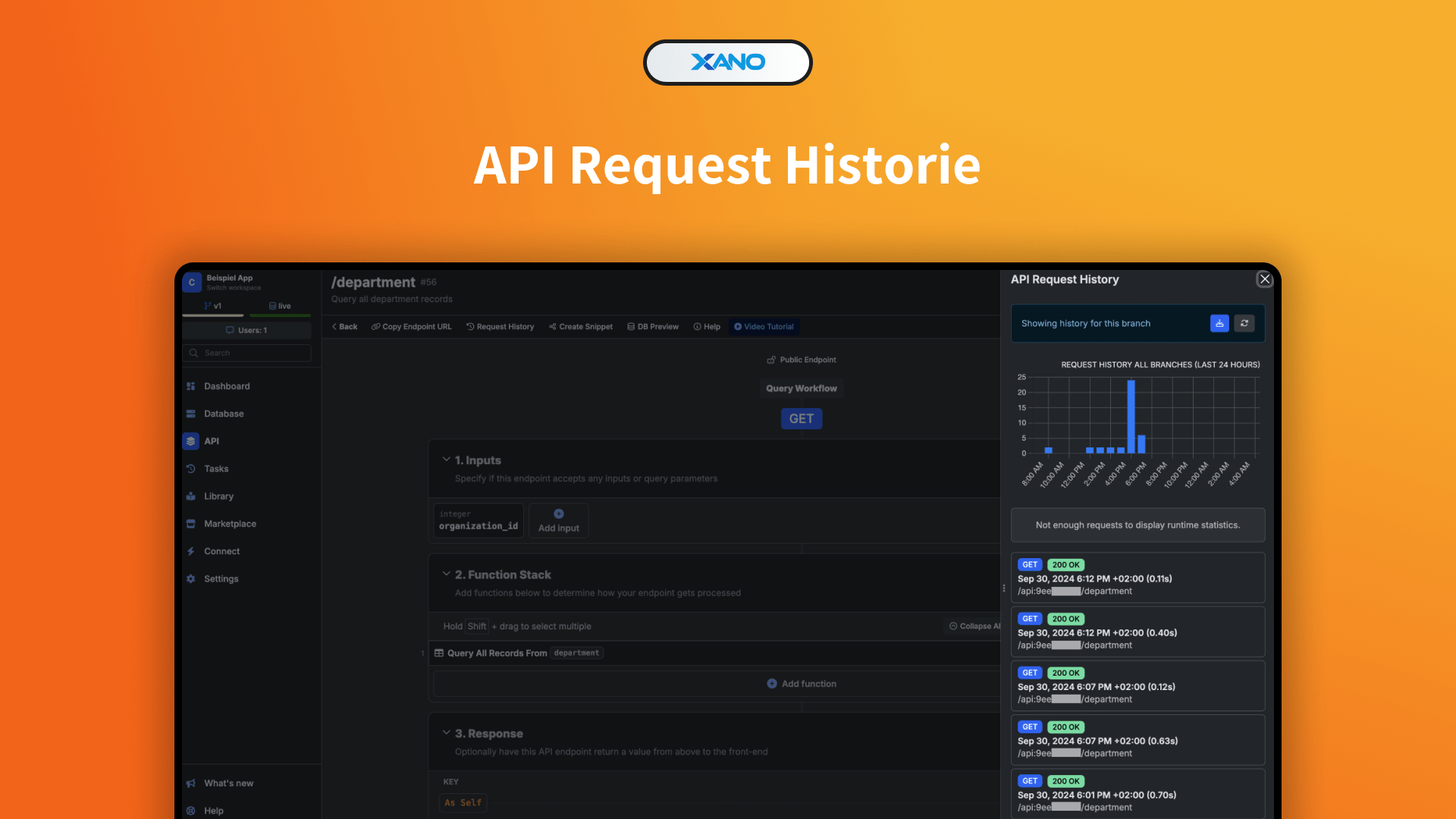The image size is (1456, 819).
Task: Click the panel resize handle dots
Action: tap(1004, 588)
